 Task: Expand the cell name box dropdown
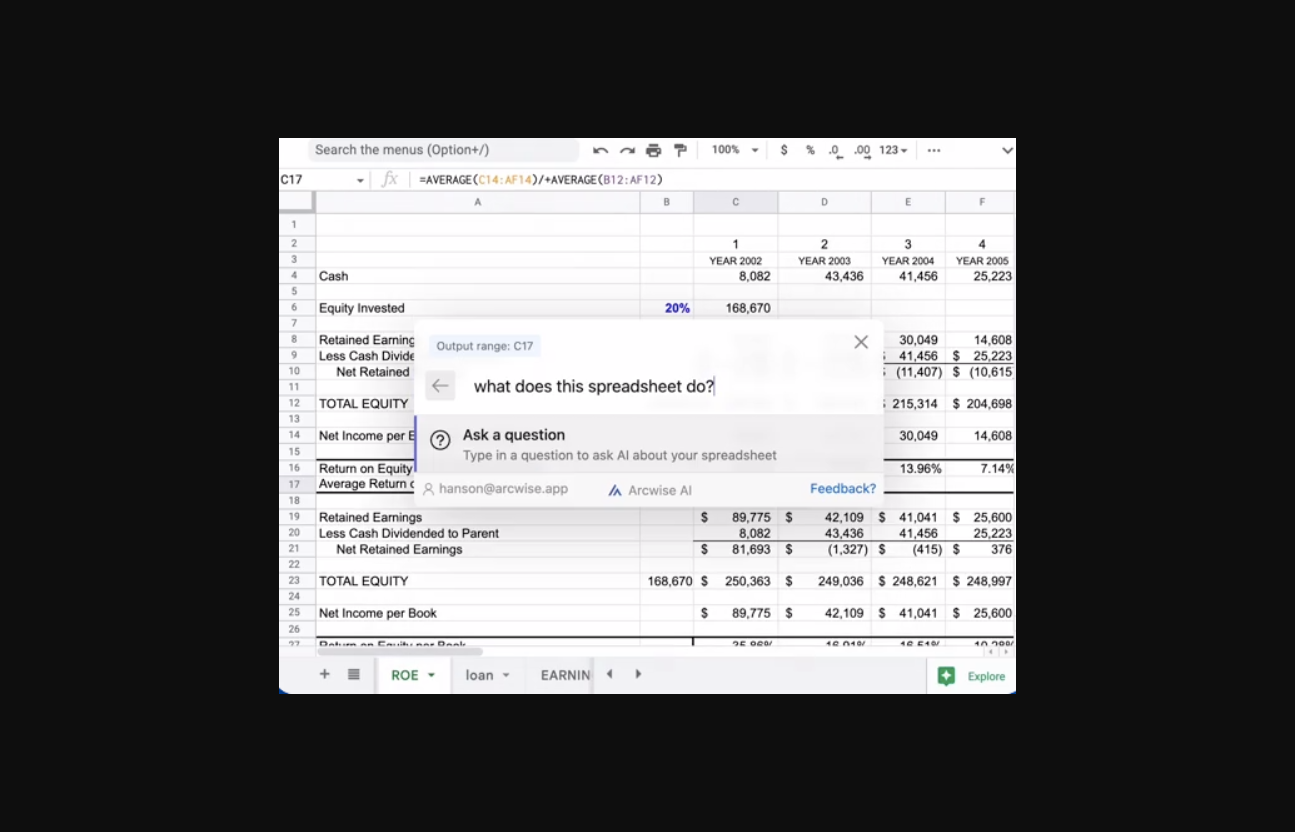coord(360,180)
